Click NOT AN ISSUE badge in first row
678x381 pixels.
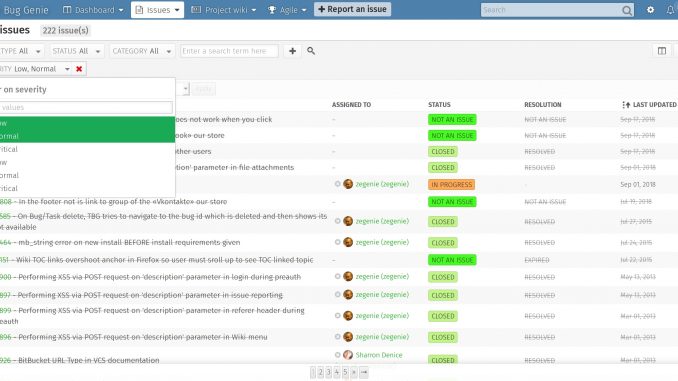[x=452, y=119]
